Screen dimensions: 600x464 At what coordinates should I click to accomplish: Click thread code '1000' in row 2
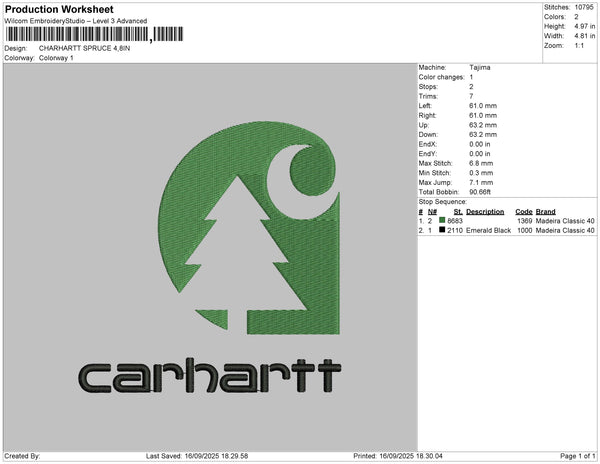[x=525, y=230]
